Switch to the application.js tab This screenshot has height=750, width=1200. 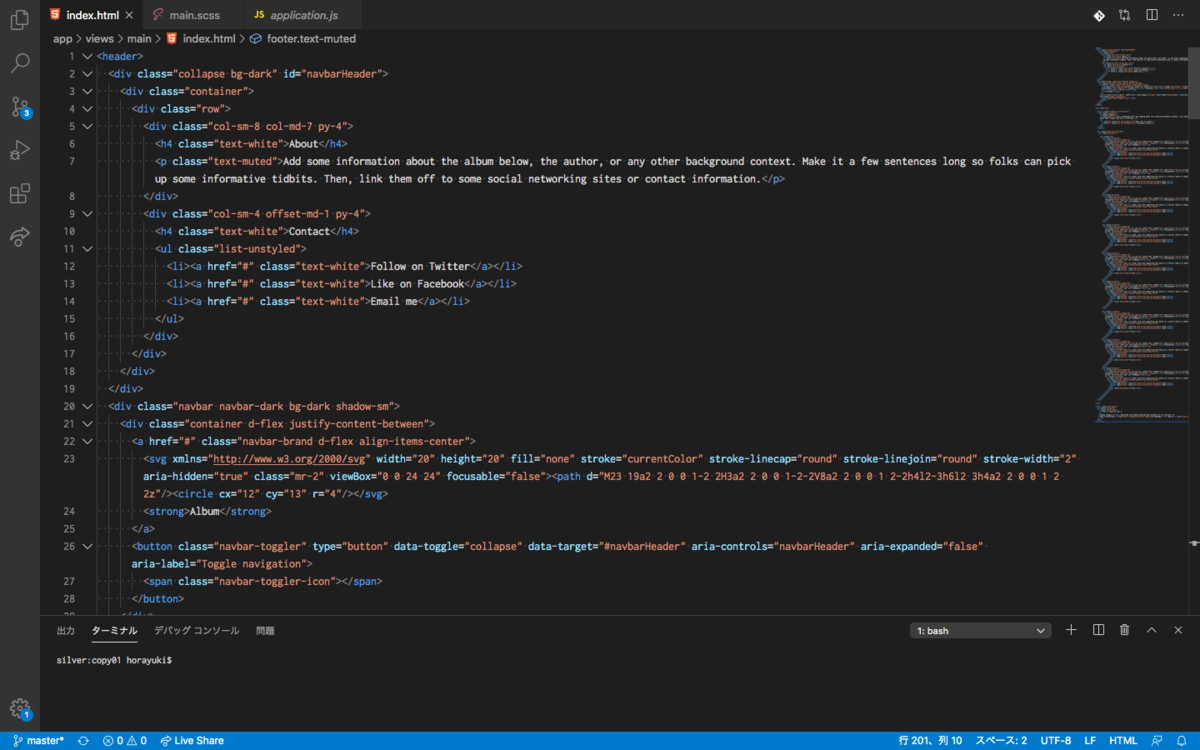tap(304, 15)
